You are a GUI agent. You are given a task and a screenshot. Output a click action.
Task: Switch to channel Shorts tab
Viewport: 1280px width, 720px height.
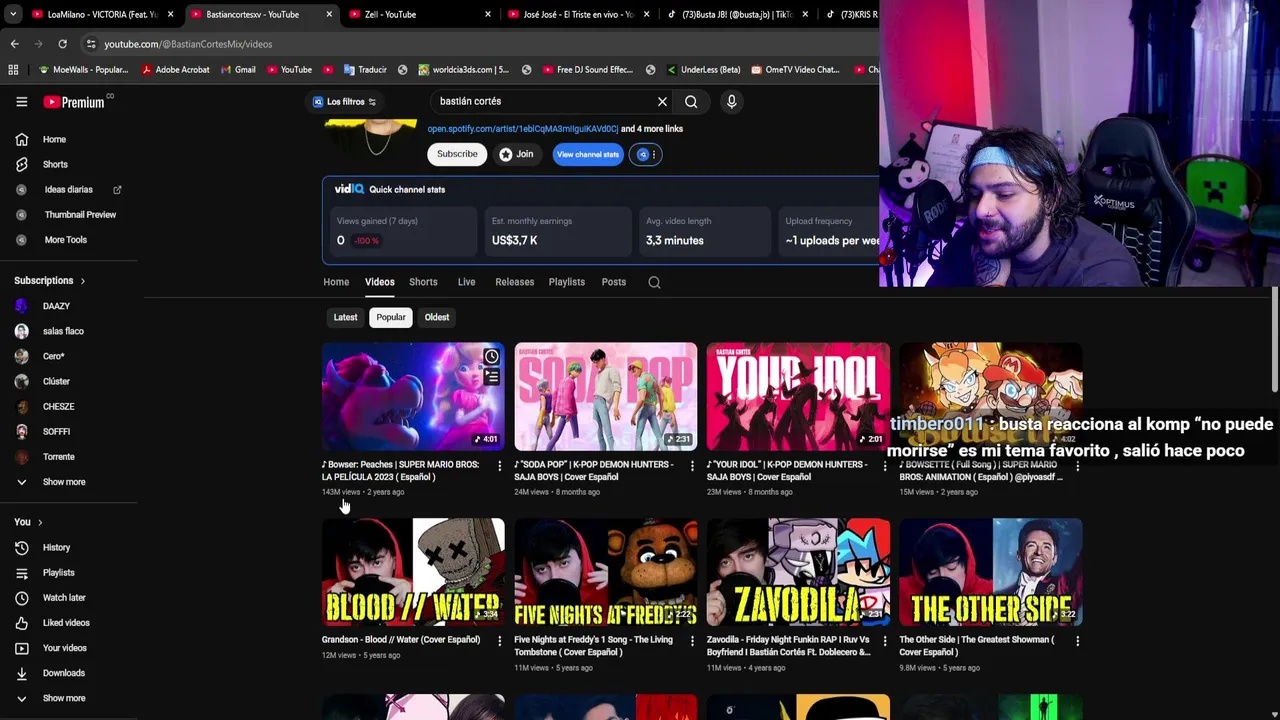pyautogui.click(x=423, y=282)
